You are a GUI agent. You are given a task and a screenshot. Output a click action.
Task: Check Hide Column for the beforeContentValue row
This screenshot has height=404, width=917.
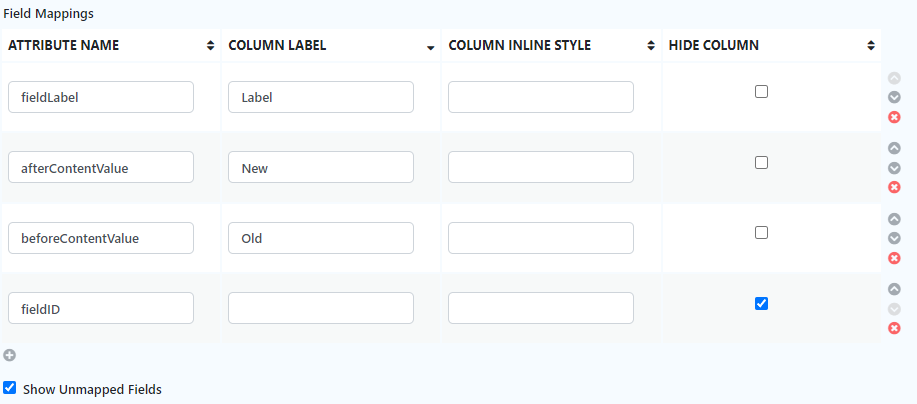point(761,232)
